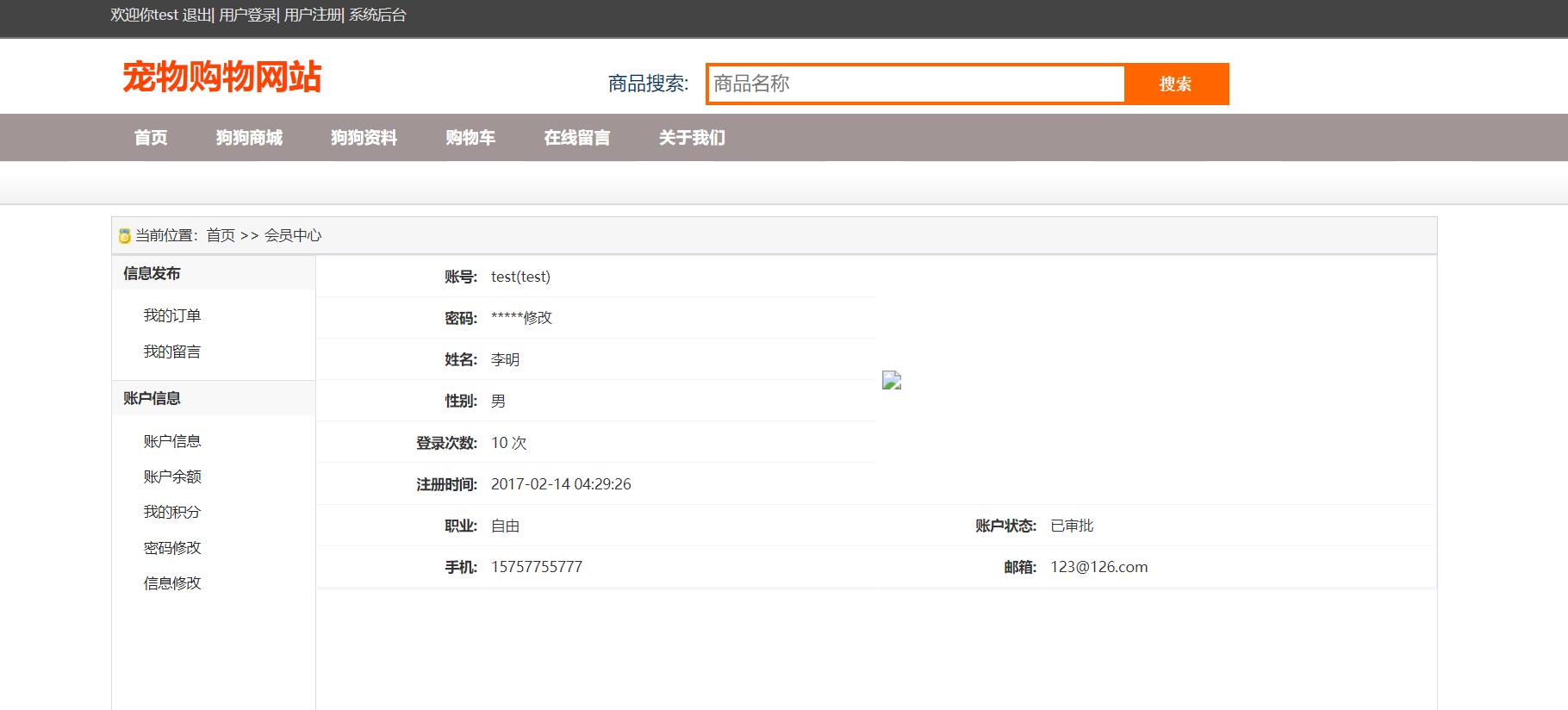Image resolution: width=1568 pixels, height=710 pixels.
Task: Open the 狗狗资料 menu item
Action: click(x=364, y=138)
